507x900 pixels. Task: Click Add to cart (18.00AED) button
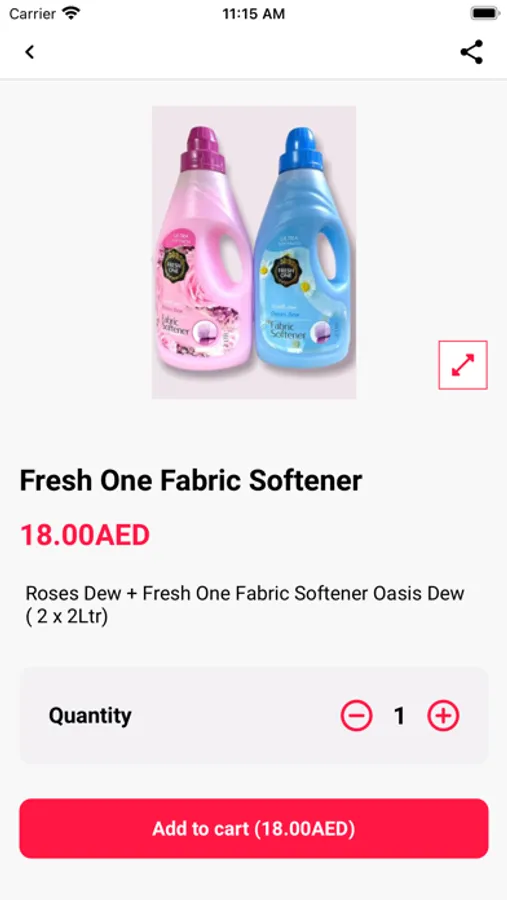coord(254,828)
